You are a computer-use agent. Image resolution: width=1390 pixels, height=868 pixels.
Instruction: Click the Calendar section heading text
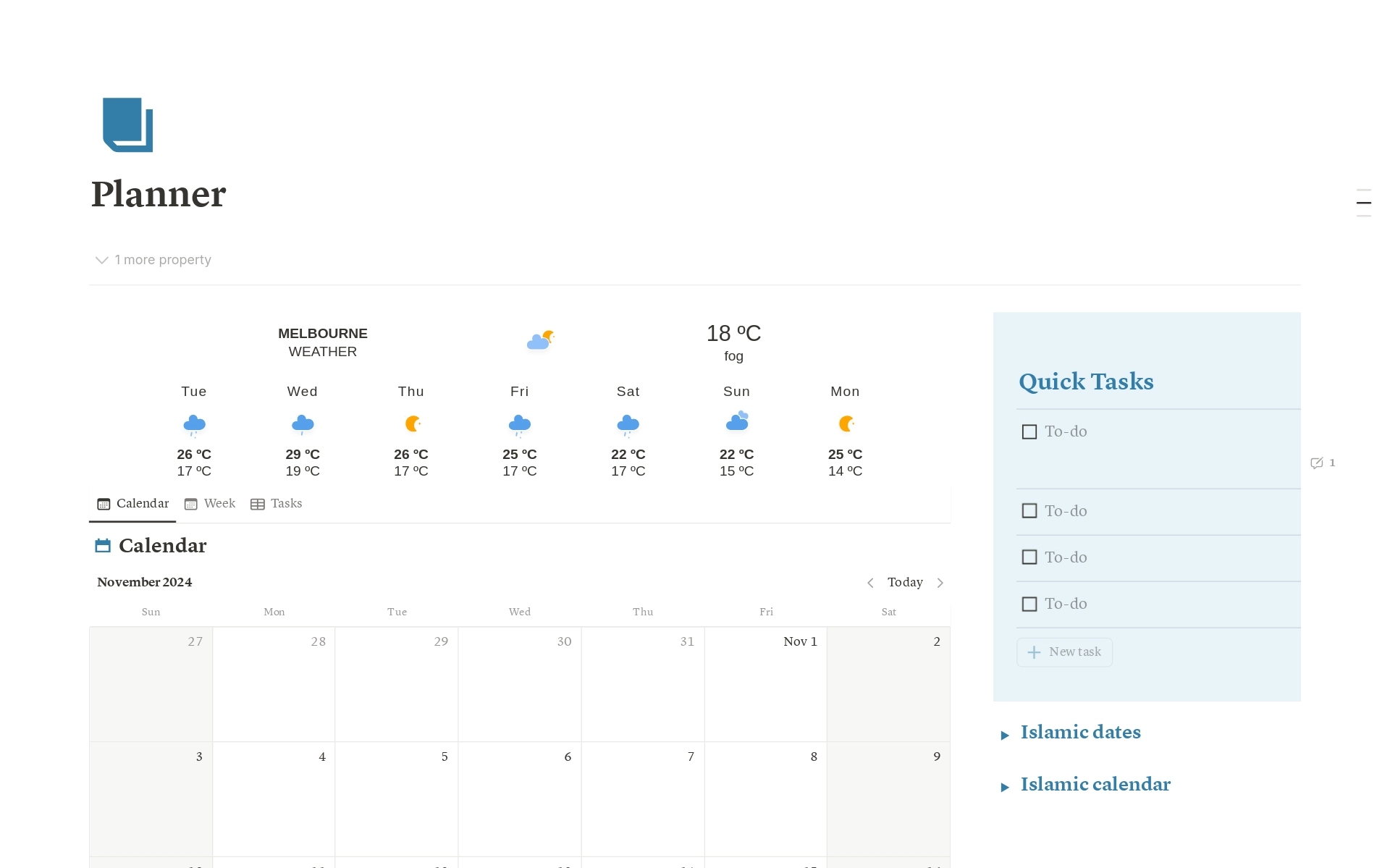pos(163,546)
